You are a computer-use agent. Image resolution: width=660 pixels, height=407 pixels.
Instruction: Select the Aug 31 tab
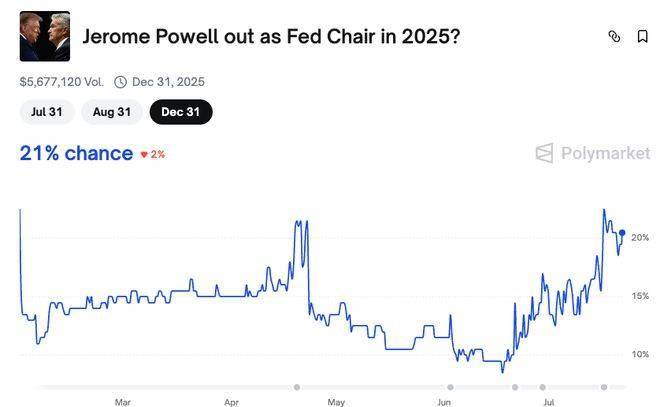point(111,112)
